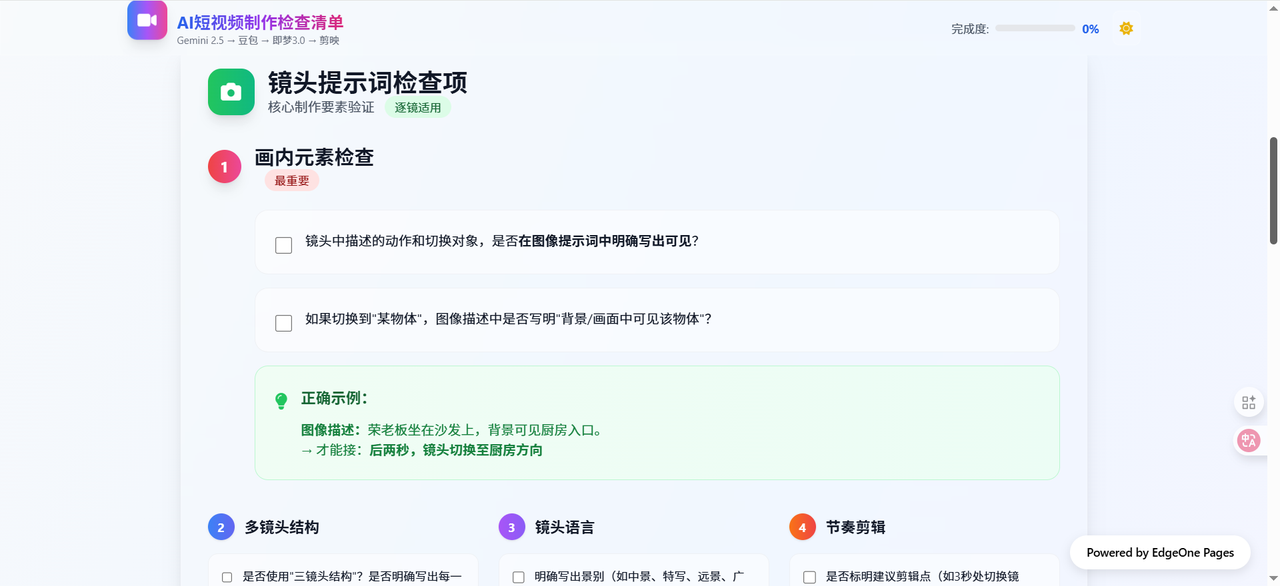Click the orange number 4 badge

[802, 527]
